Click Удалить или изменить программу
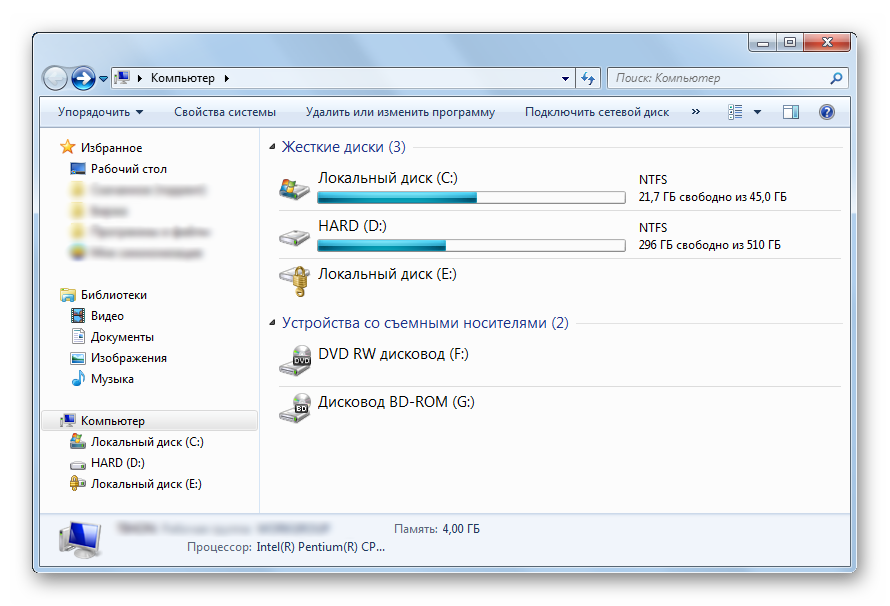Screen dimensions: 890x606 click(x=400, y=112)
